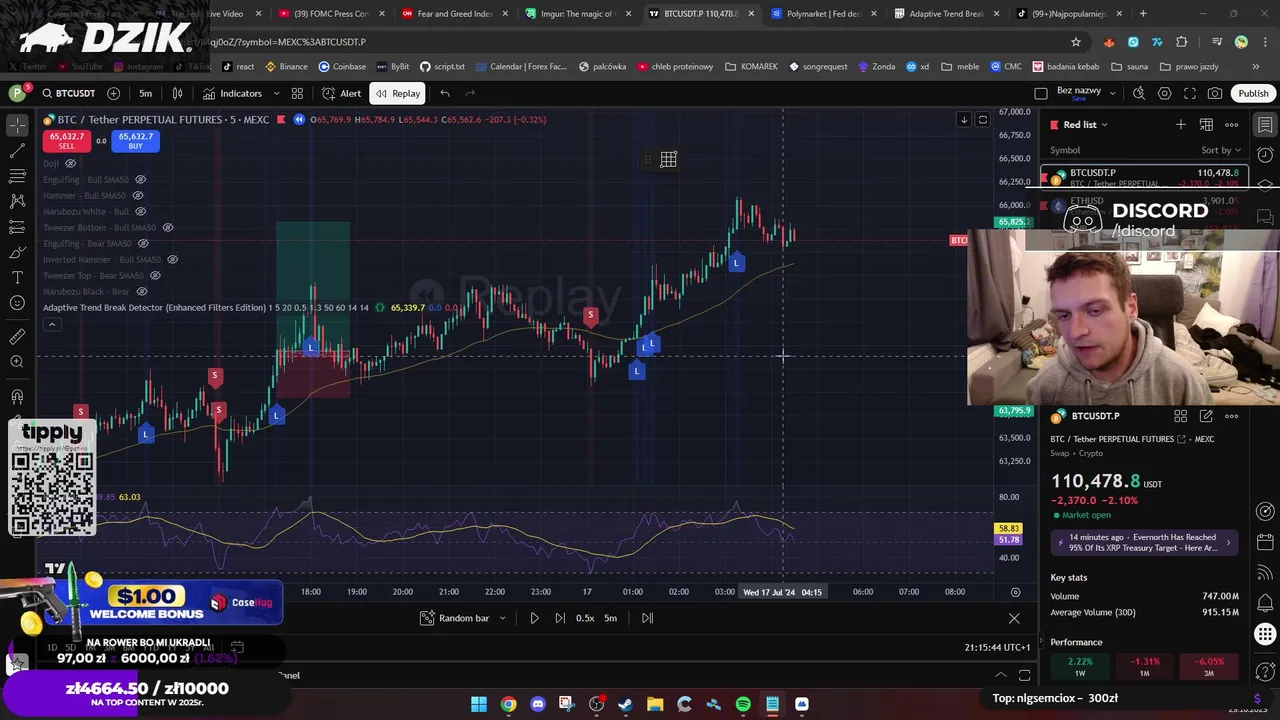Screen dimensions: 1280x720
Task: Open the Binance bookmark
Action: [286, 67]
